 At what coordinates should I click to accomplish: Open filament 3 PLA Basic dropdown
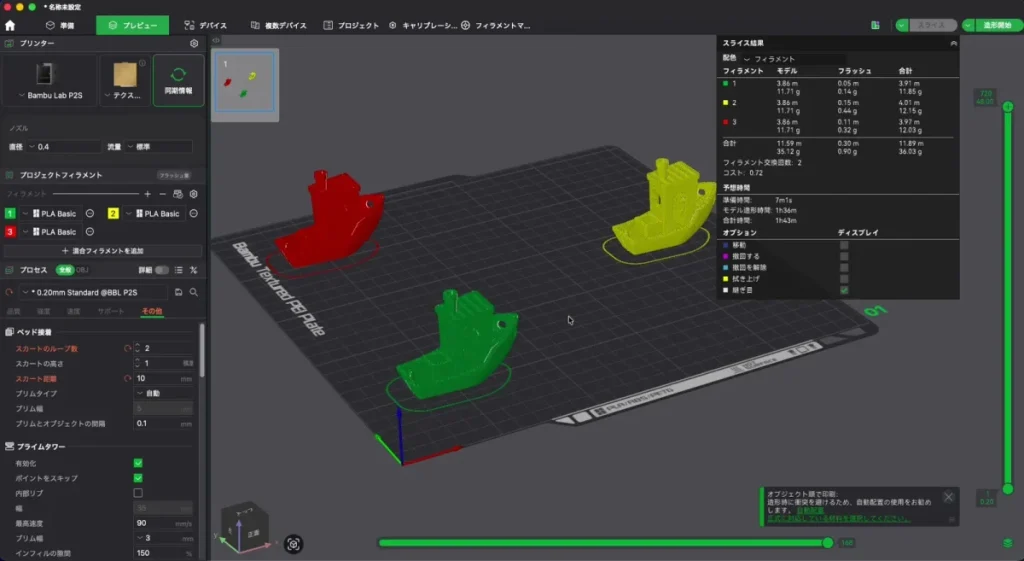pos(52,232)
